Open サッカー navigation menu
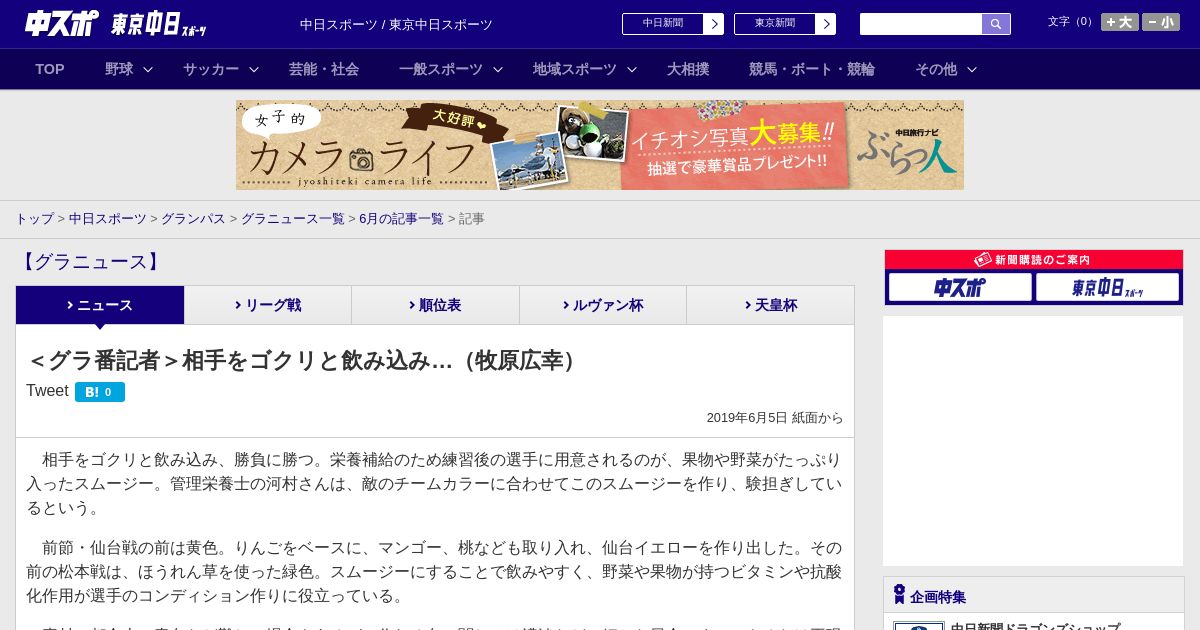 point(211,69)
